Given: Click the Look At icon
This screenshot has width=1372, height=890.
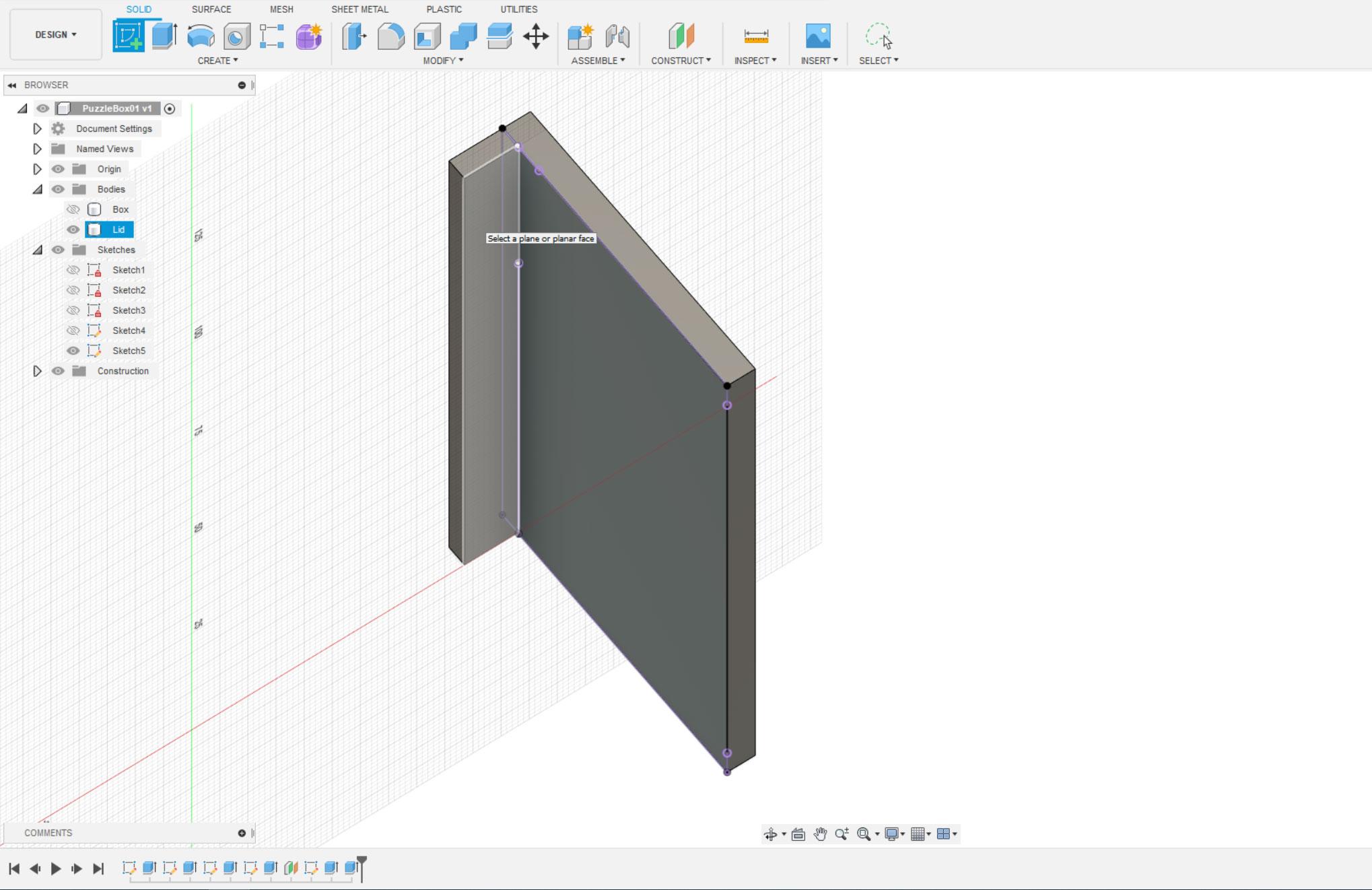Looking at the screenshot, I should [x=798, y=834].
